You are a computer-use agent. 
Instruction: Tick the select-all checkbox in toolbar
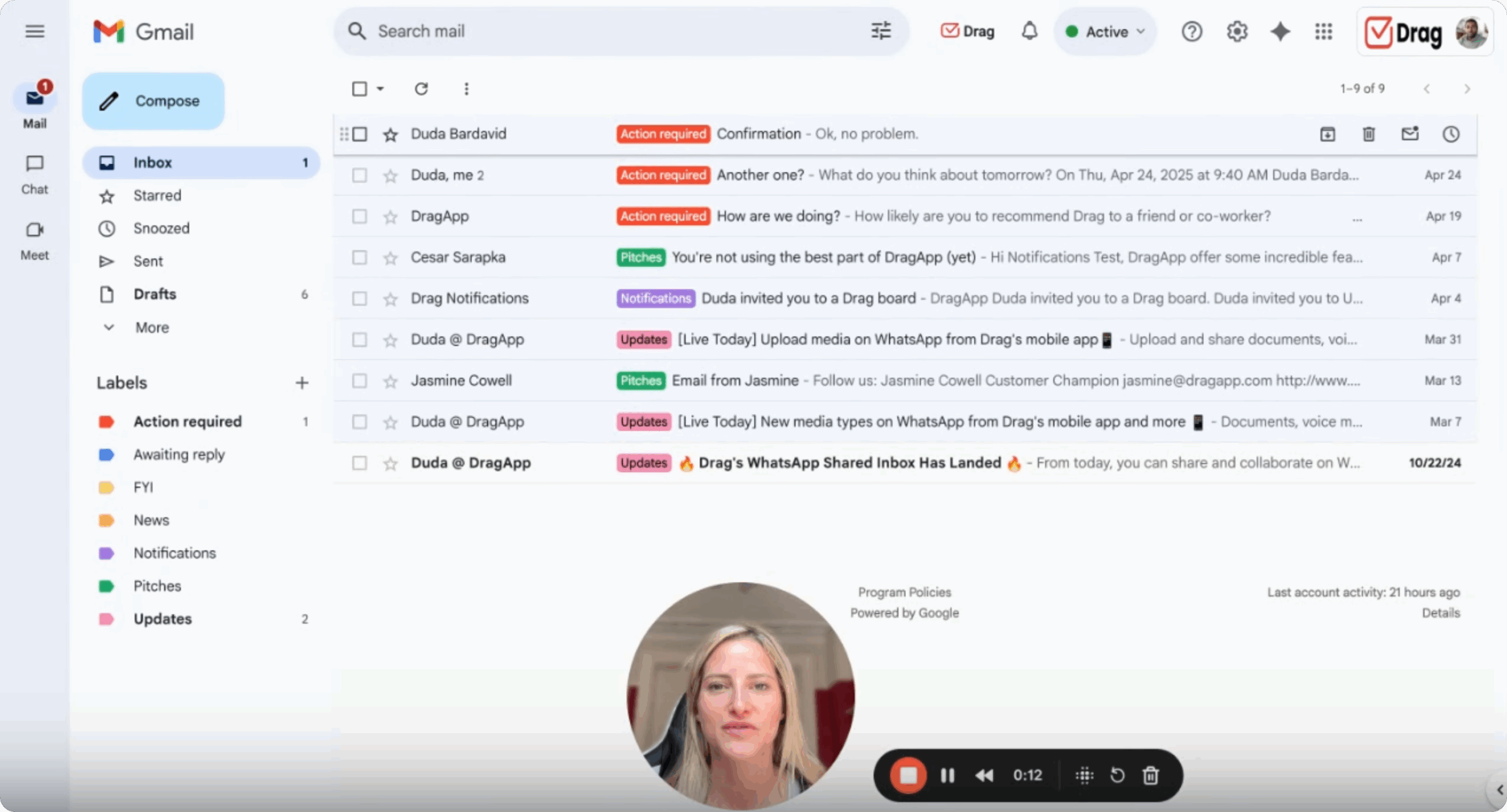coord(360,89)
